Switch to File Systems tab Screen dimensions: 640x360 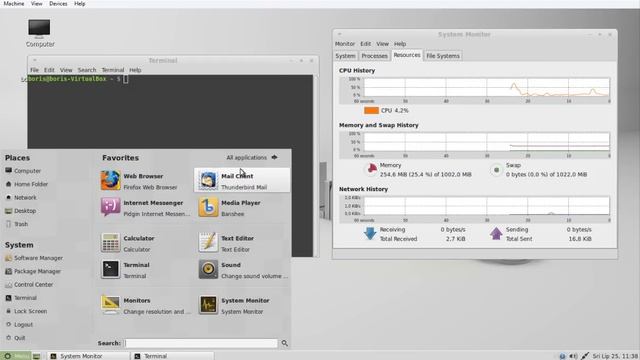coord(443,56)
